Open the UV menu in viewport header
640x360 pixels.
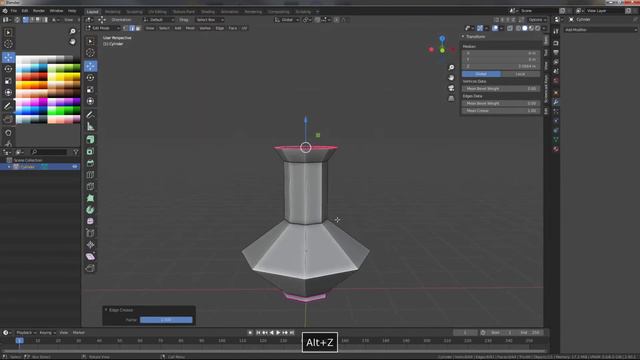coord(244,28)
